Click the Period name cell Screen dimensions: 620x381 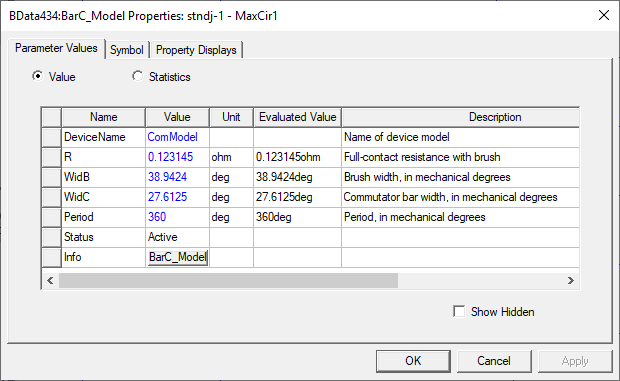104,217
